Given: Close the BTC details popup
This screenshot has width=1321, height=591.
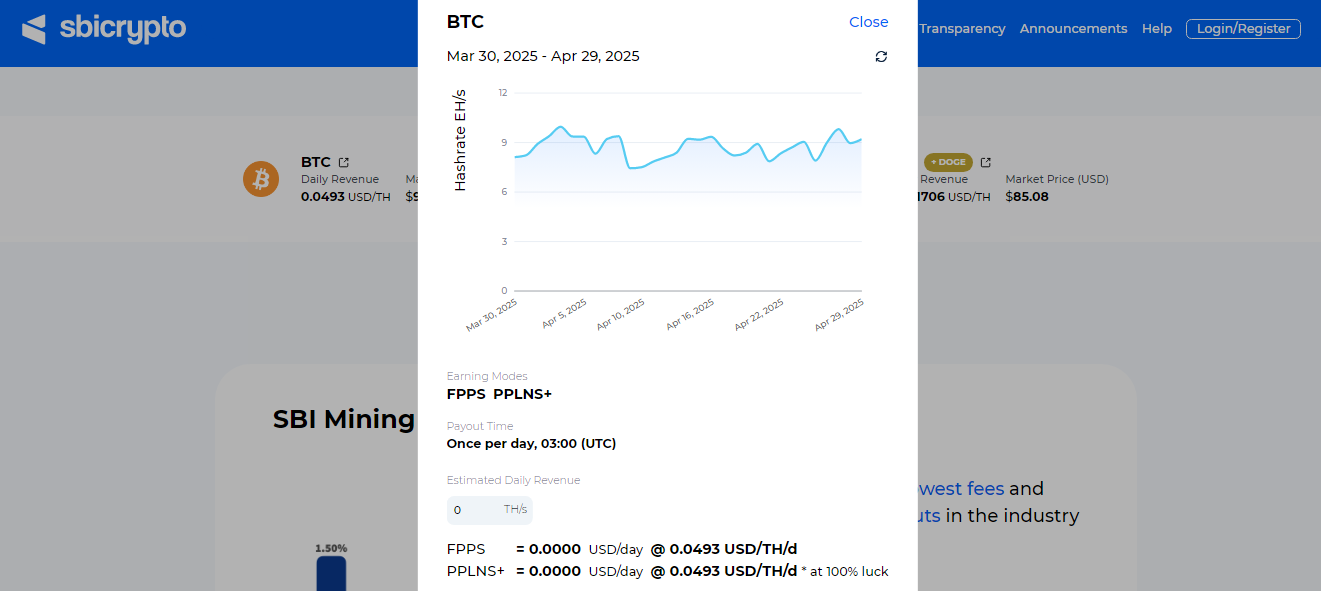Looking at the screenshot, I should 868,22.
